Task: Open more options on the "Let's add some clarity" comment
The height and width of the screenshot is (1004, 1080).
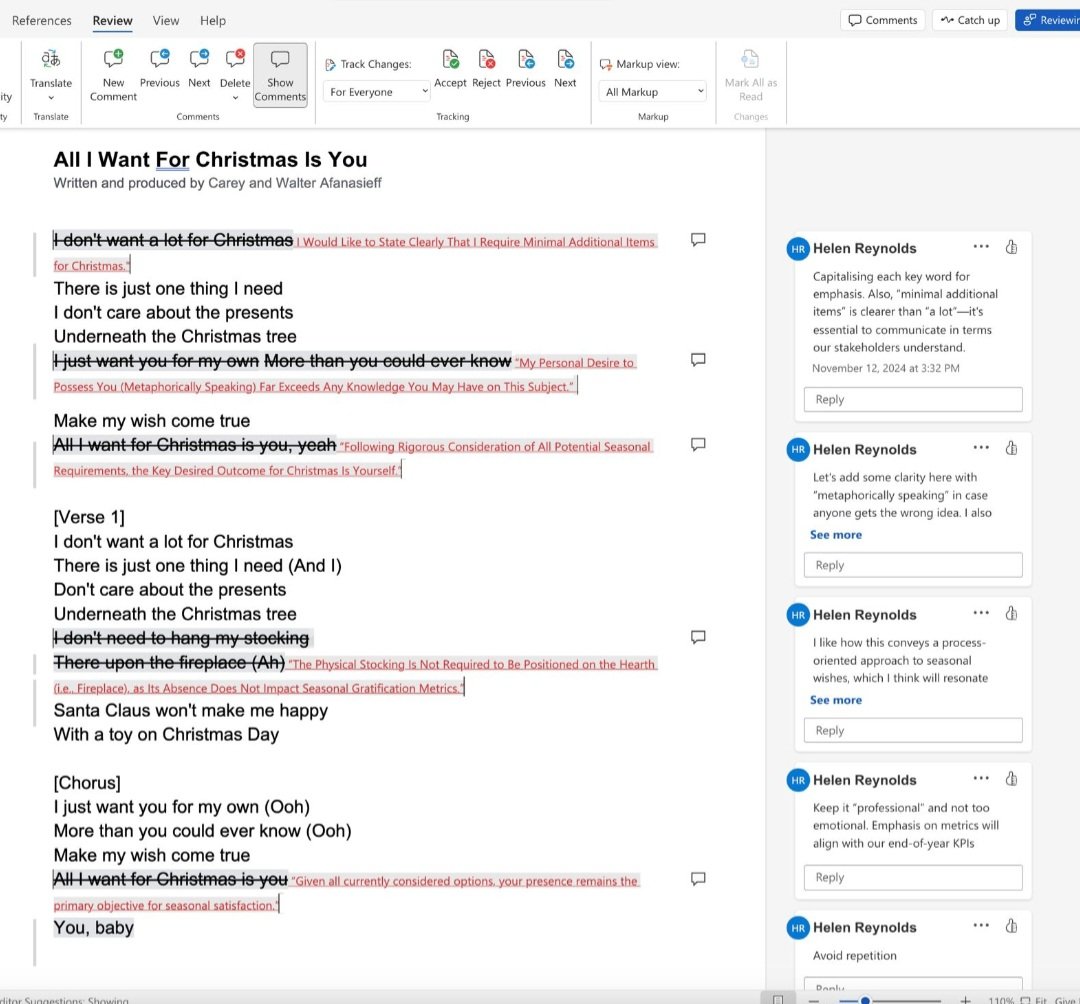Action: click(981, 448)
